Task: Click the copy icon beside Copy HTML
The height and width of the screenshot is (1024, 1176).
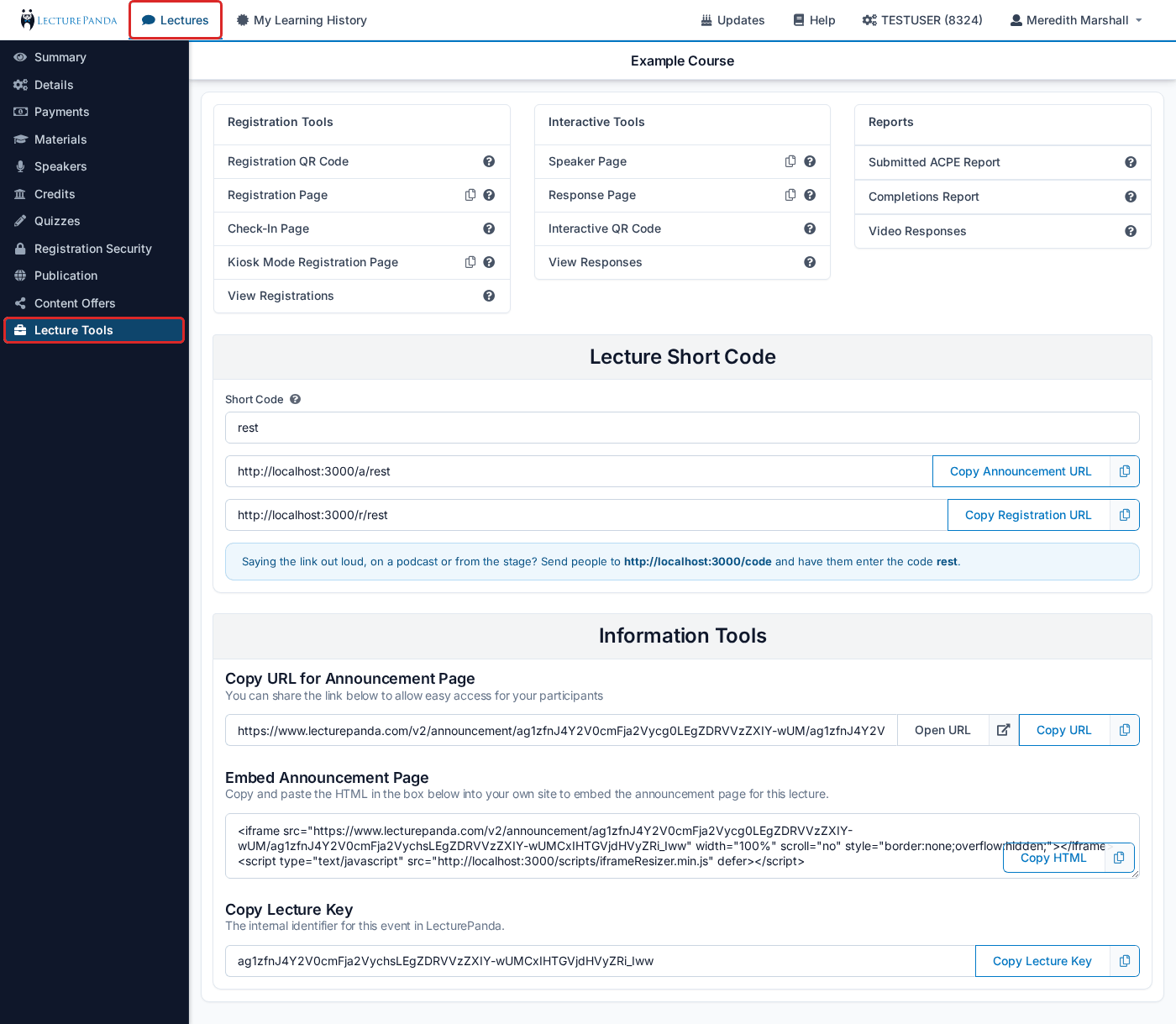Action: [1119, 858]
